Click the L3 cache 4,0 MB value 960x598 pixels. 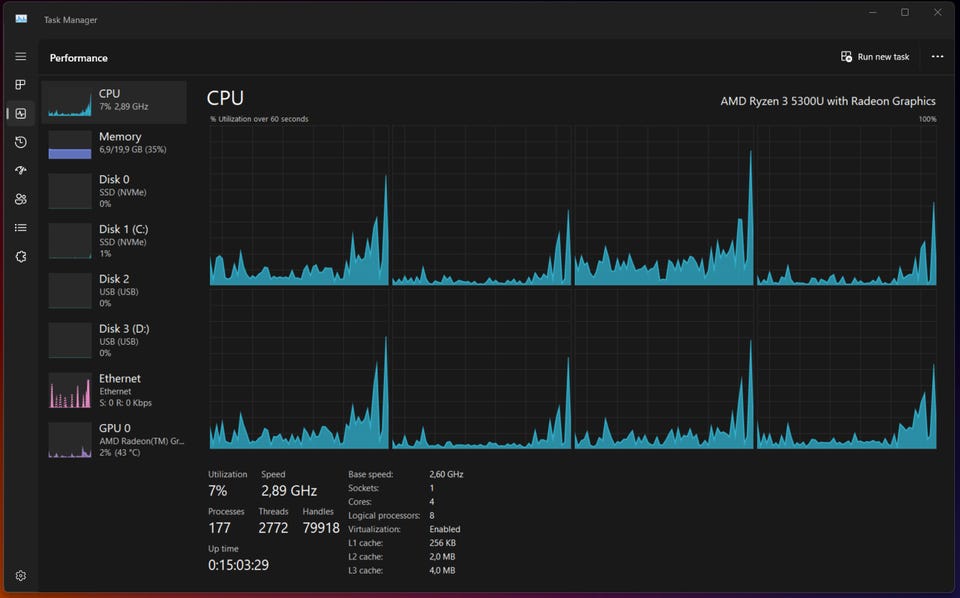click(x=442, y=570)
